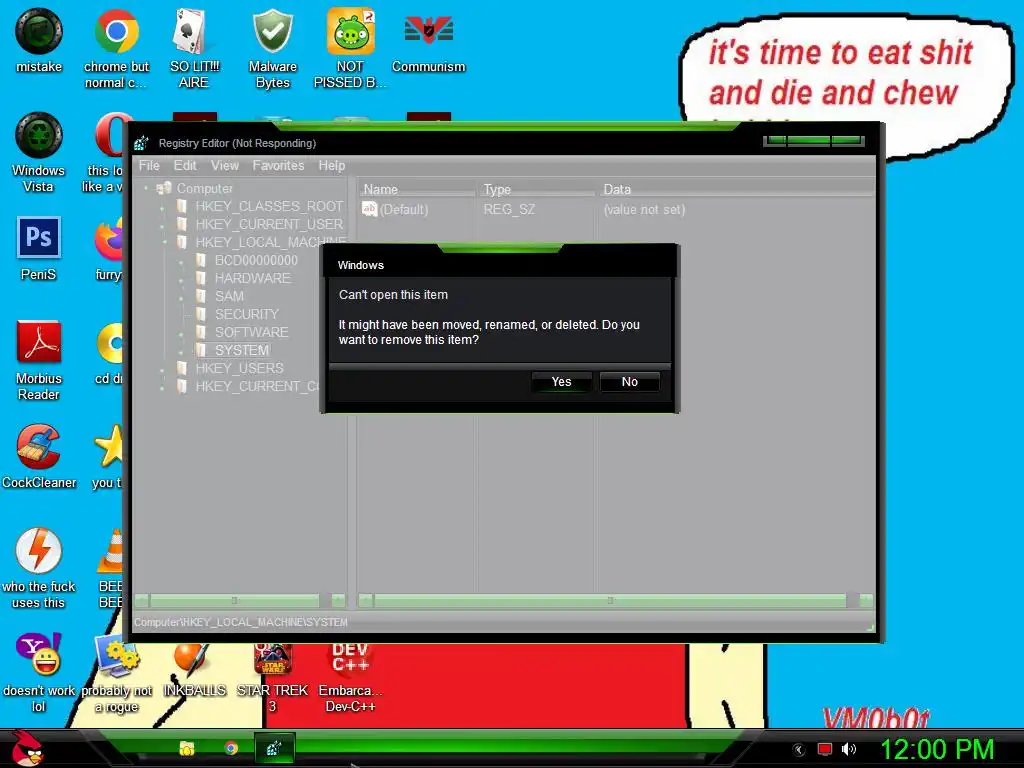Open the Windows Vista recycle bin icon
This screenshot has width=1024, height=768.
point(39,152)
